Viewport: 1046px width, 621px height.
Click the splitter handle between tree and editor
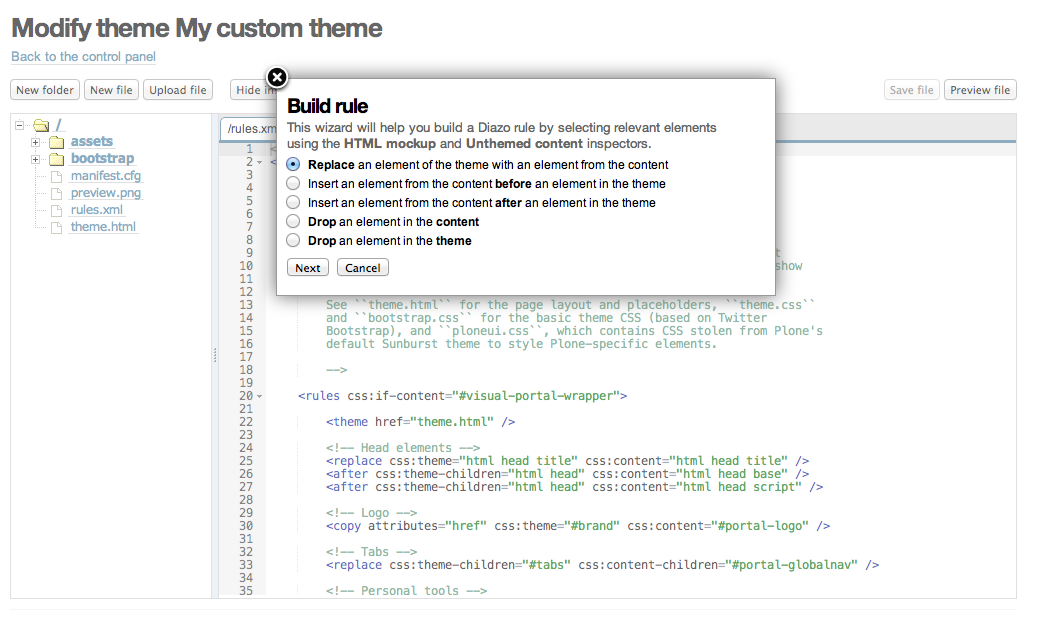point(215,355)
